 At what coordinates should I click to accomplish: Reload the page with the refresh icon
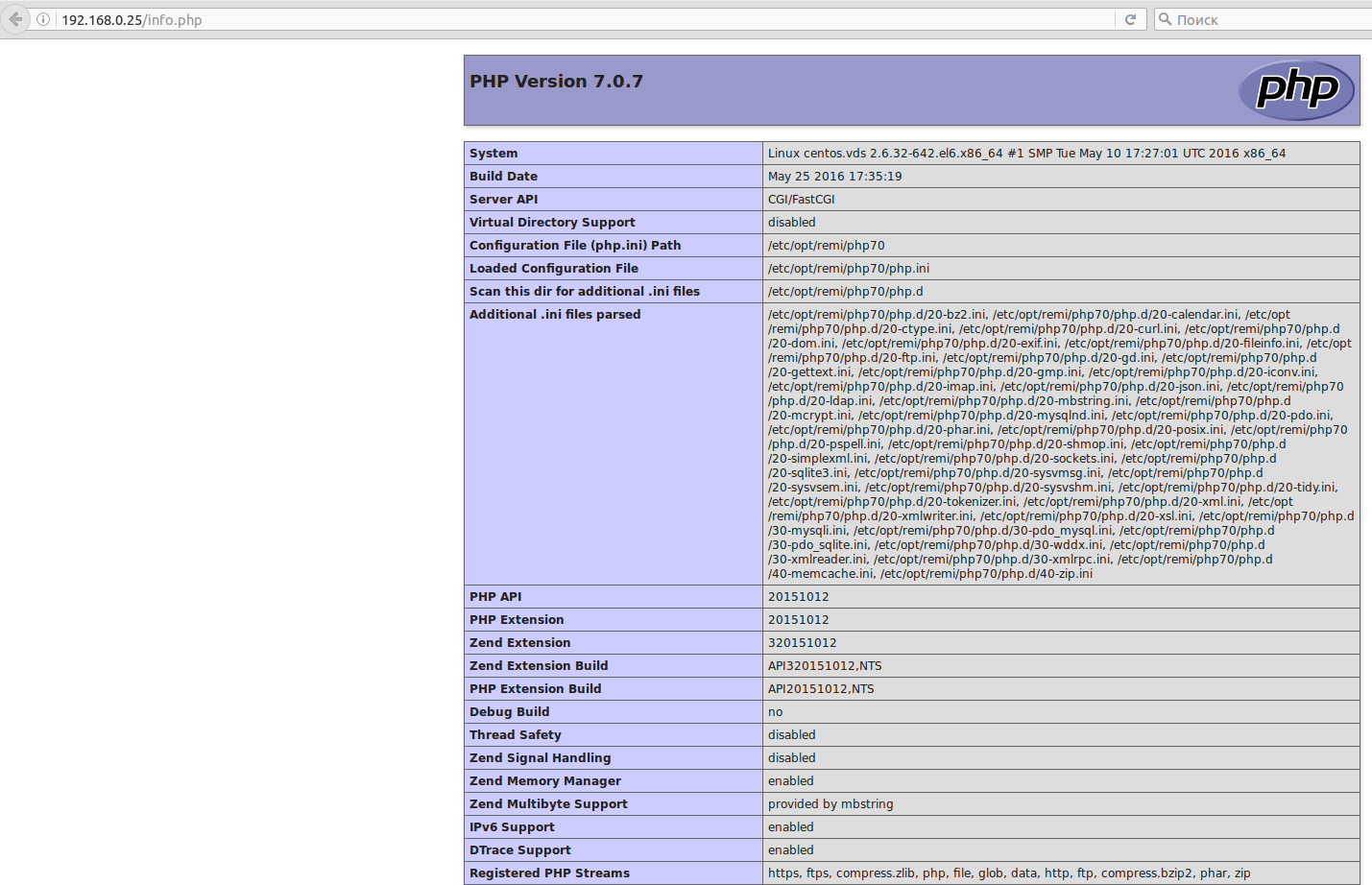[x=1131, y=19]
